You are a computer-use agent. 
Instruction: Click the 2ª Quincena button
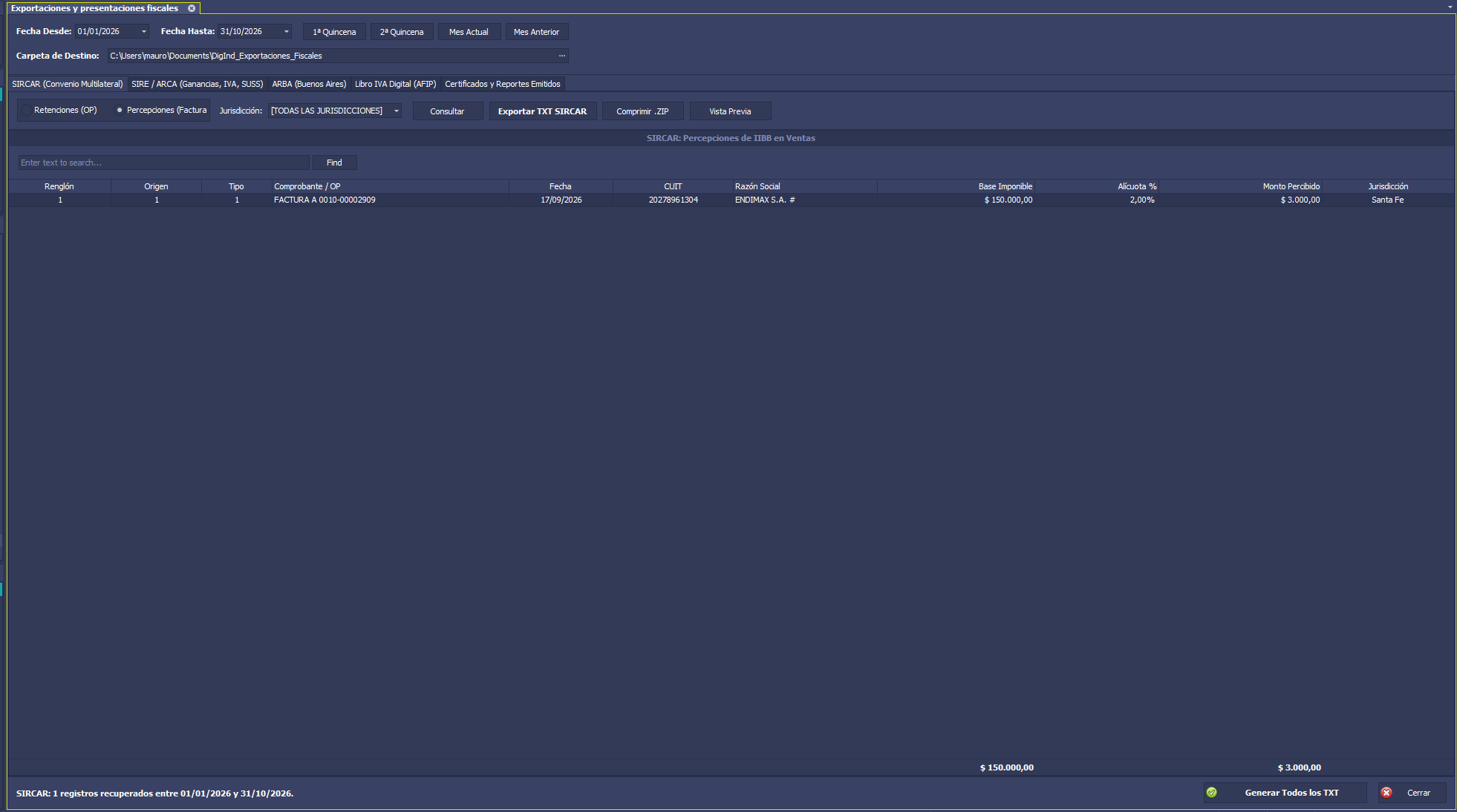402,32
